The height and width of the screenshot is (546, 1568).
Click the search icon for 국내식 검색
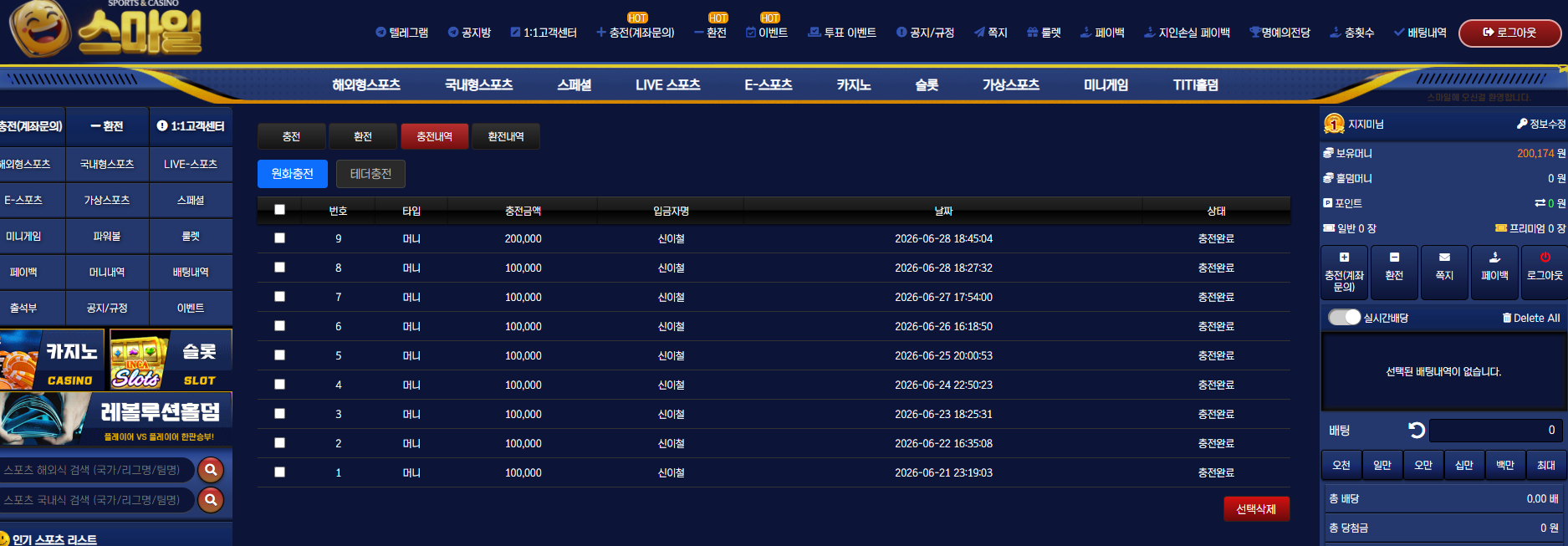[x=211, y=500]
